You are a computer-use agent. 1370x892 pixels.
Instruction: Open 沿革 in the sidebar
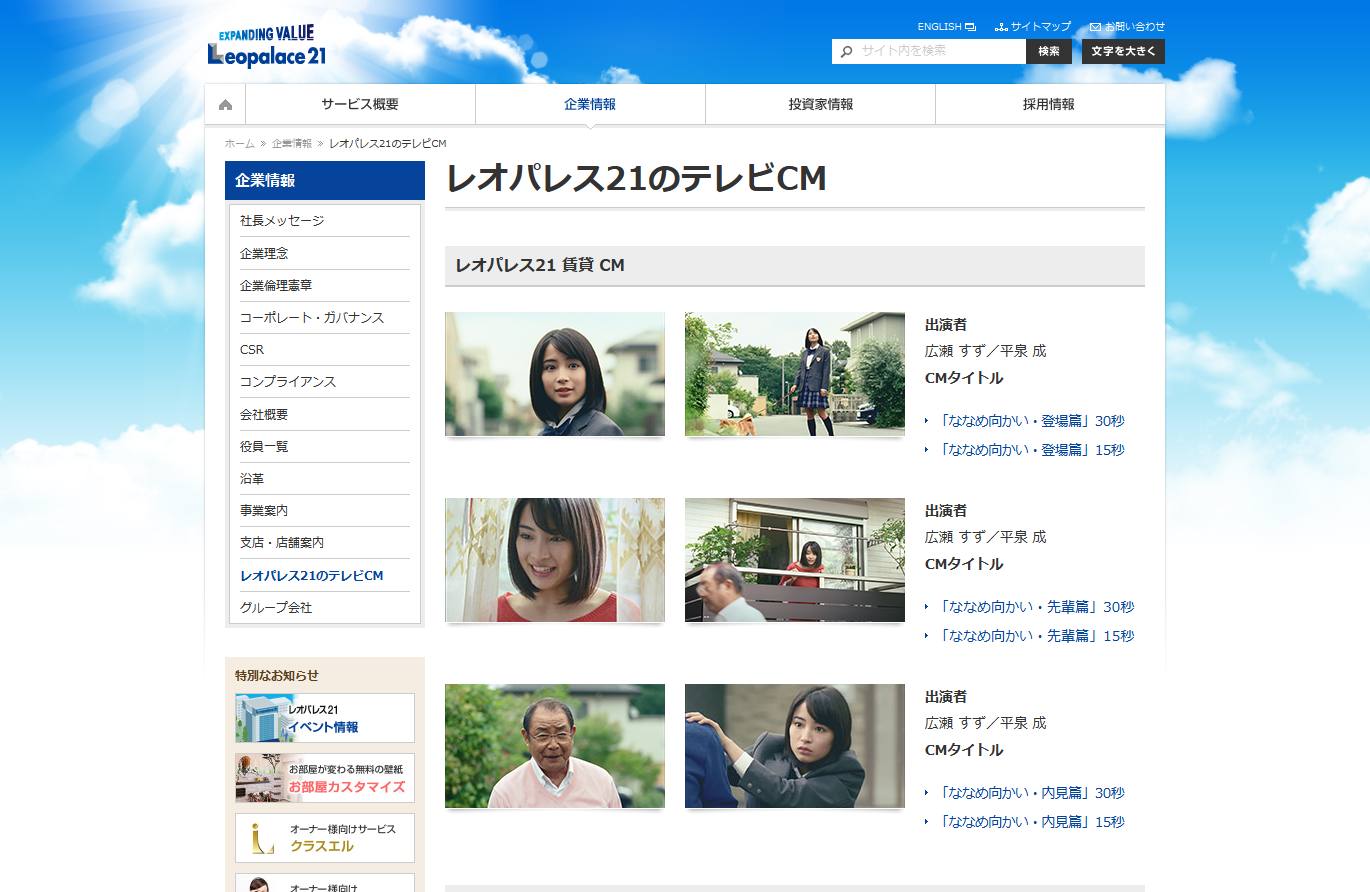pyautogui.click(x=325, y=479)
